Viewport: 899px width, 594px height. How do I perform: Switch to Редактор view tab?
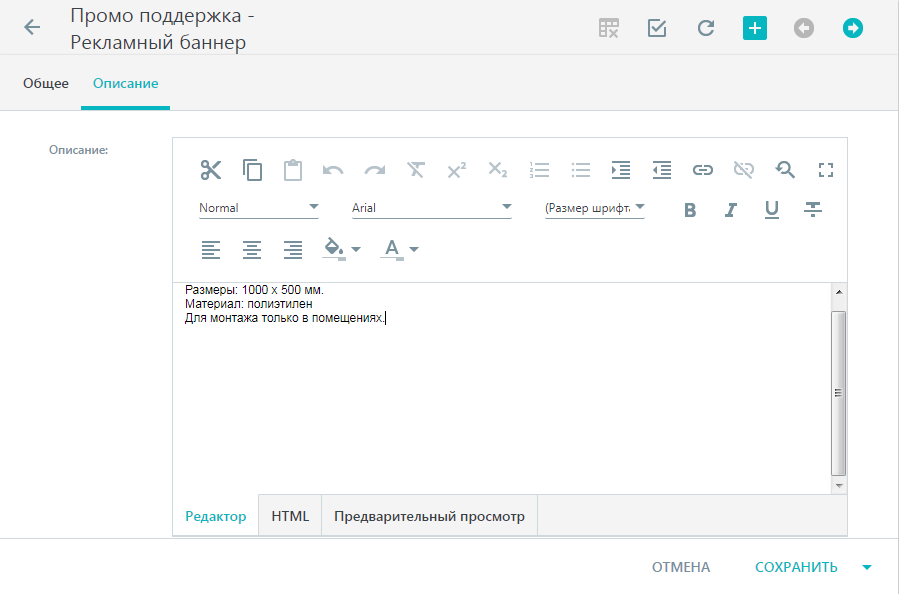(216, 516)
